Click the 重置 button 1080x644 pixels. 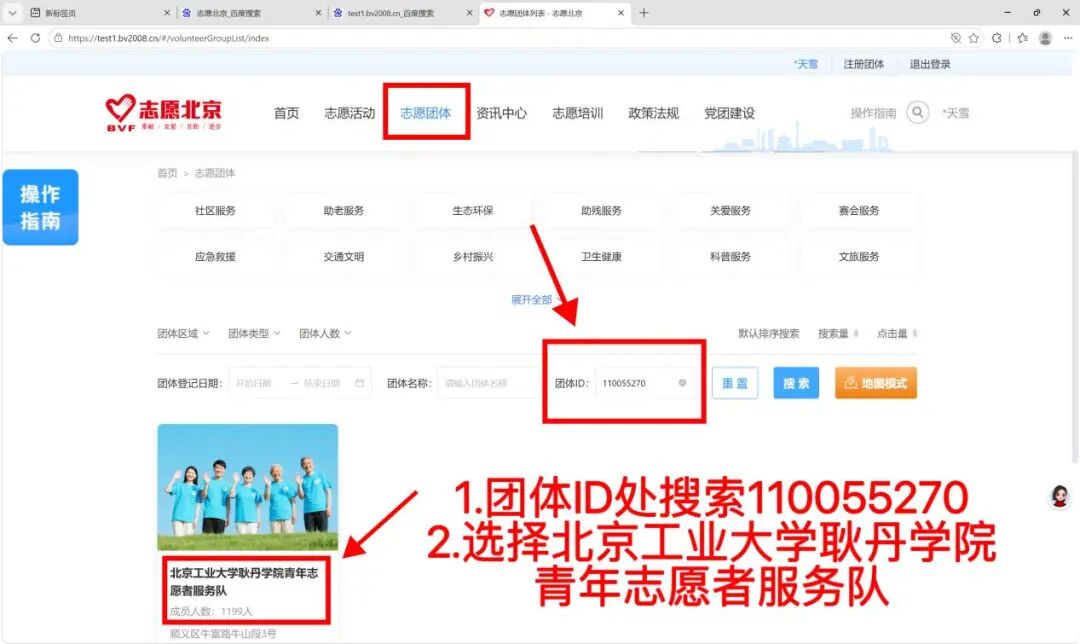click(x=735, y=383)
